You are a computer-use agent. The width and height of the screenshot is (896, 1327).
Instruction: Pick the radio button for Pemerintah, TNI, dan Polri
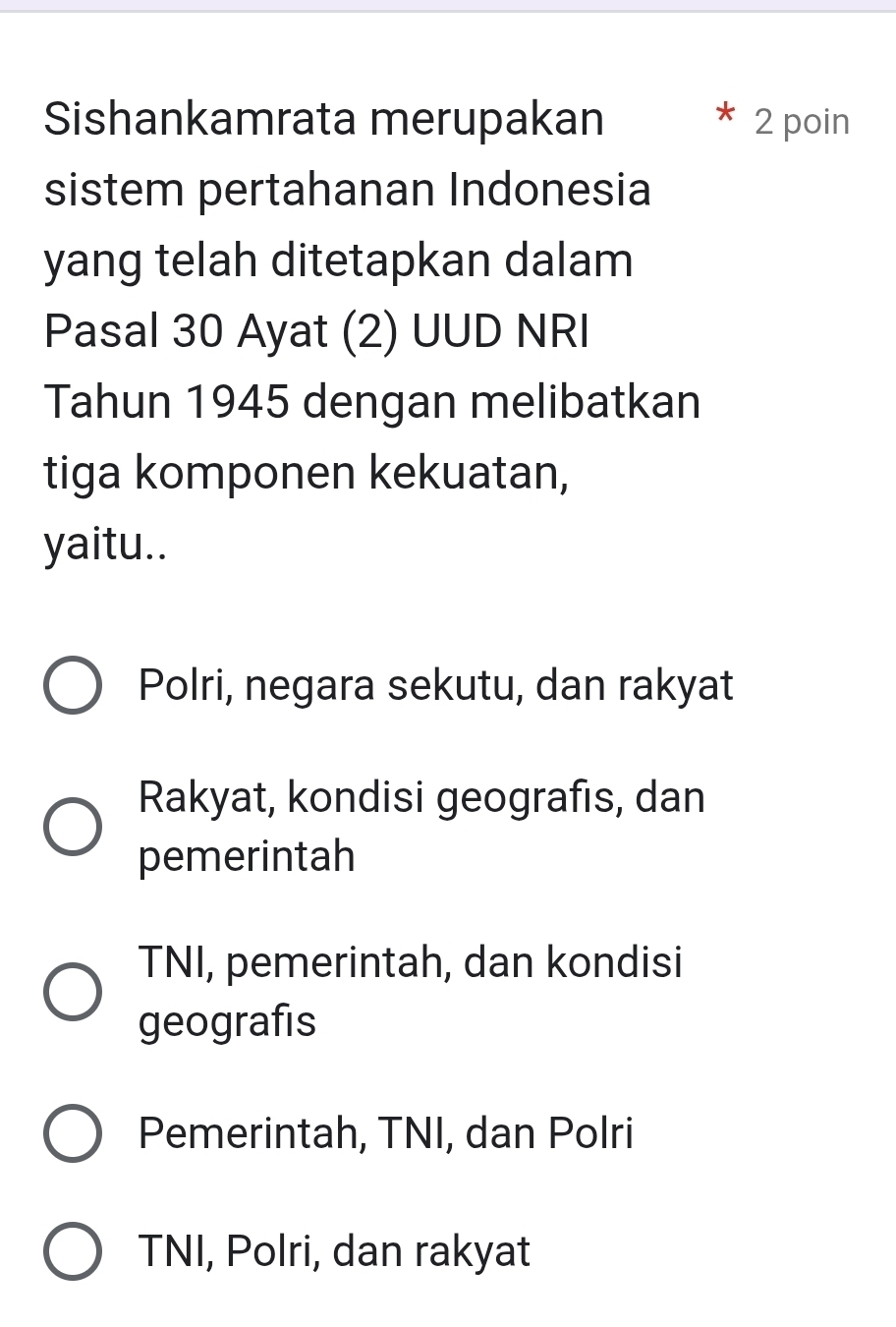(x=72, y=1134)
